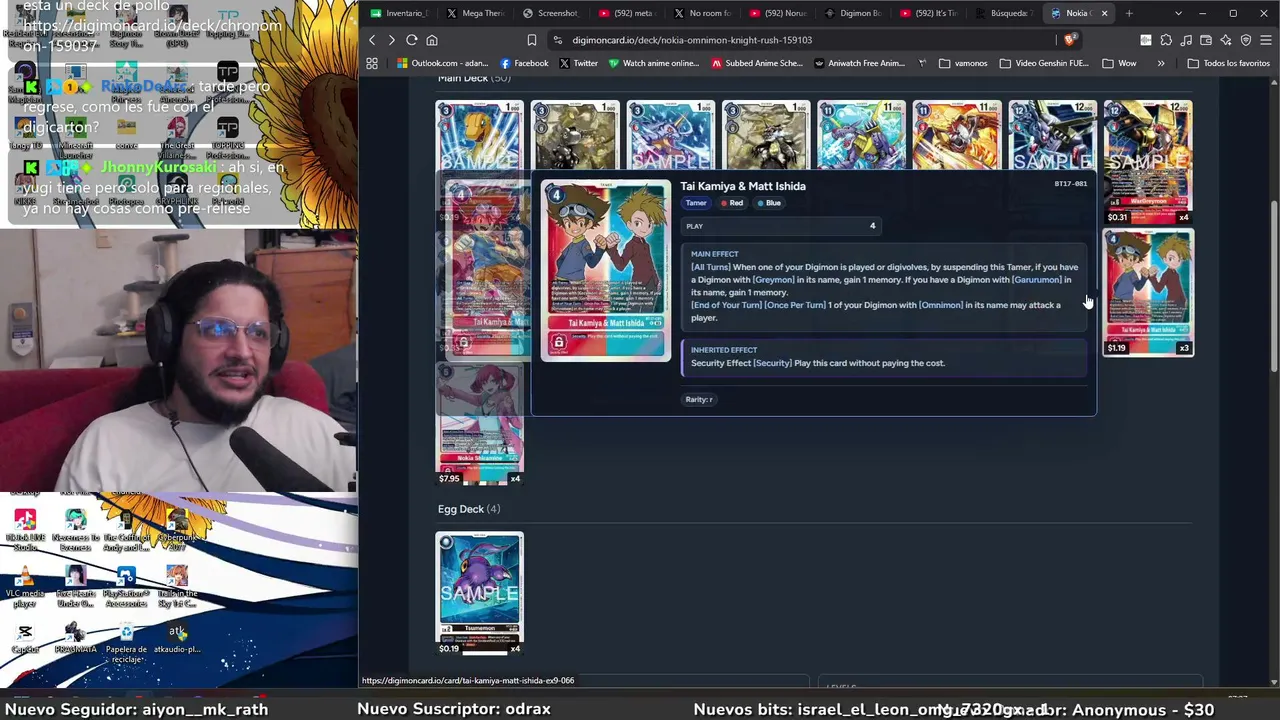Click the RinkoDeArc chat username
Image resolution: width=1280 pixels, height=720 pixels.
[145, 87]
